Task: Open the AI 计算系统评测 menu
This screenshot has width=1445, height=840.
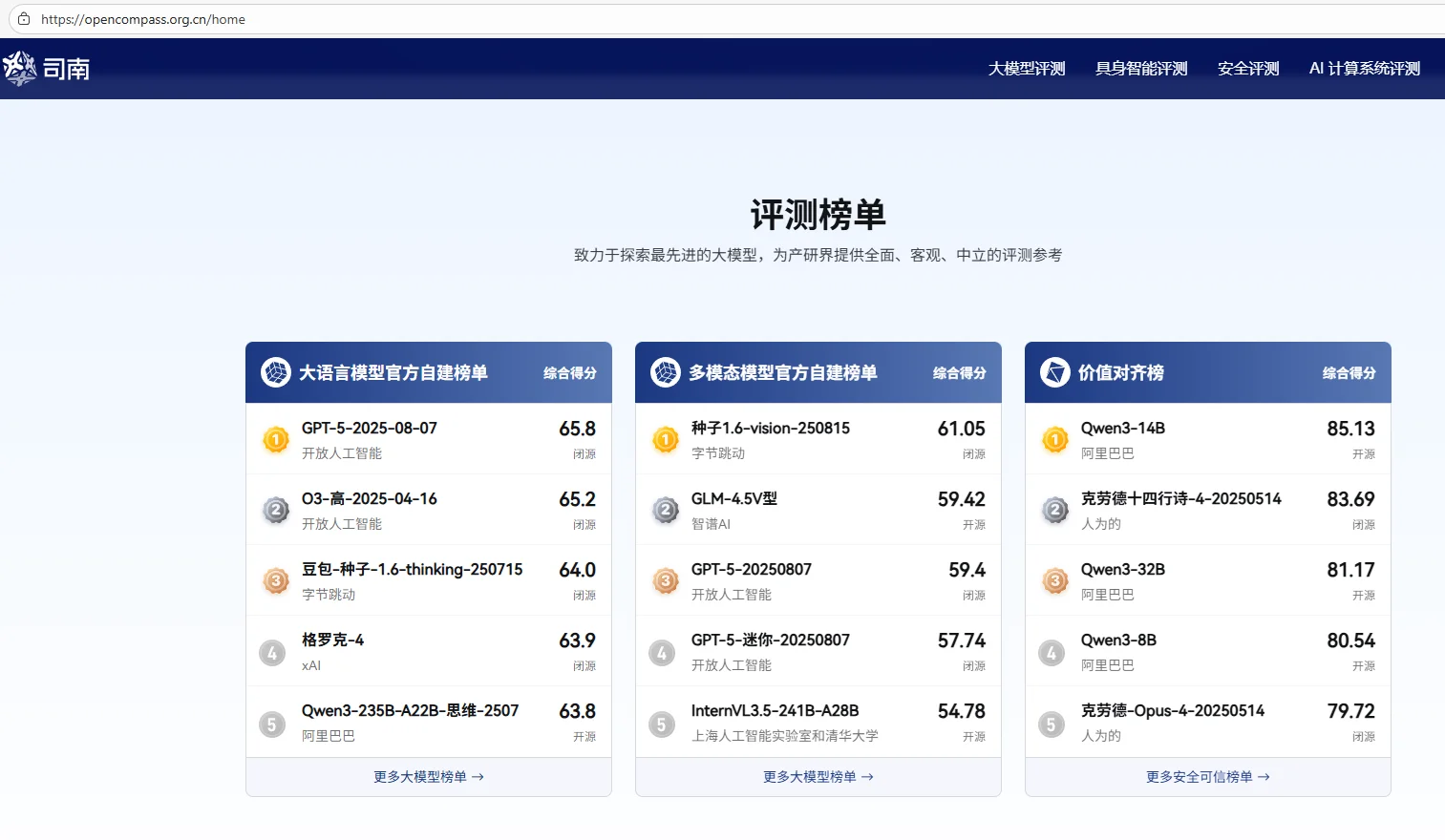Action: (x=1364, y=68)
